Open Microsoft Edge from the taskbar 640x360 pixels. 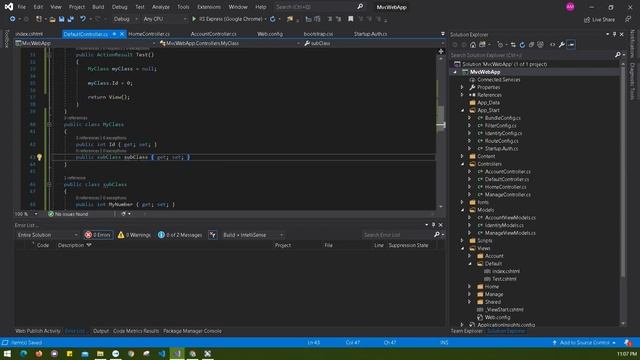23,354
